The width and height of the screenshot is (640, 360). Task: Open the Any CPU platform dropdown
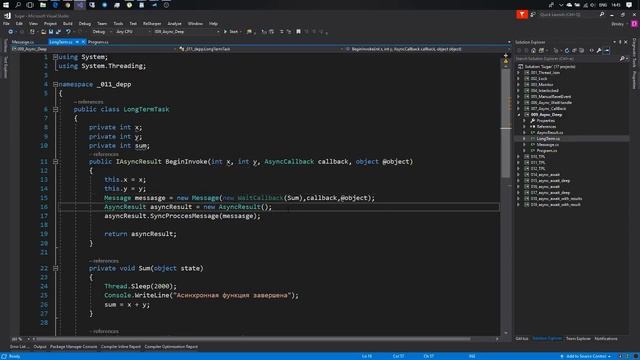coord(132,31)
